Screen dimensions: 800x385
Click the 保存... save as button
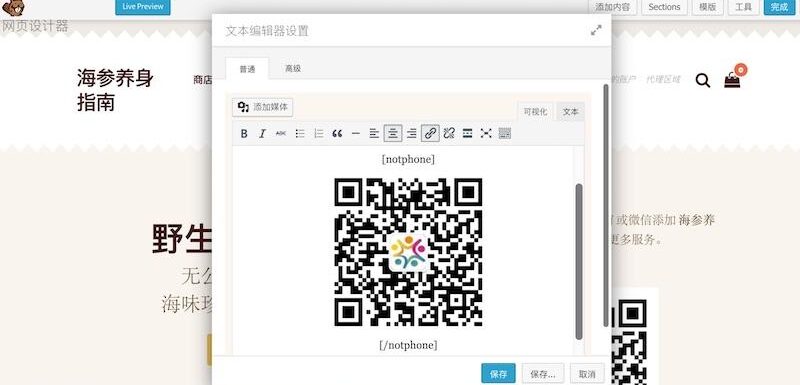[x=543, y=374]
